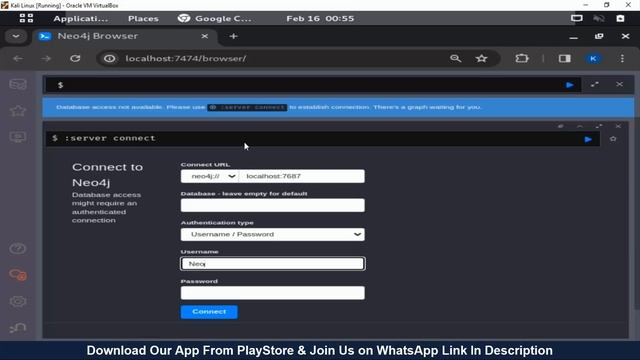Click the Database name input field

pos(273,205)
